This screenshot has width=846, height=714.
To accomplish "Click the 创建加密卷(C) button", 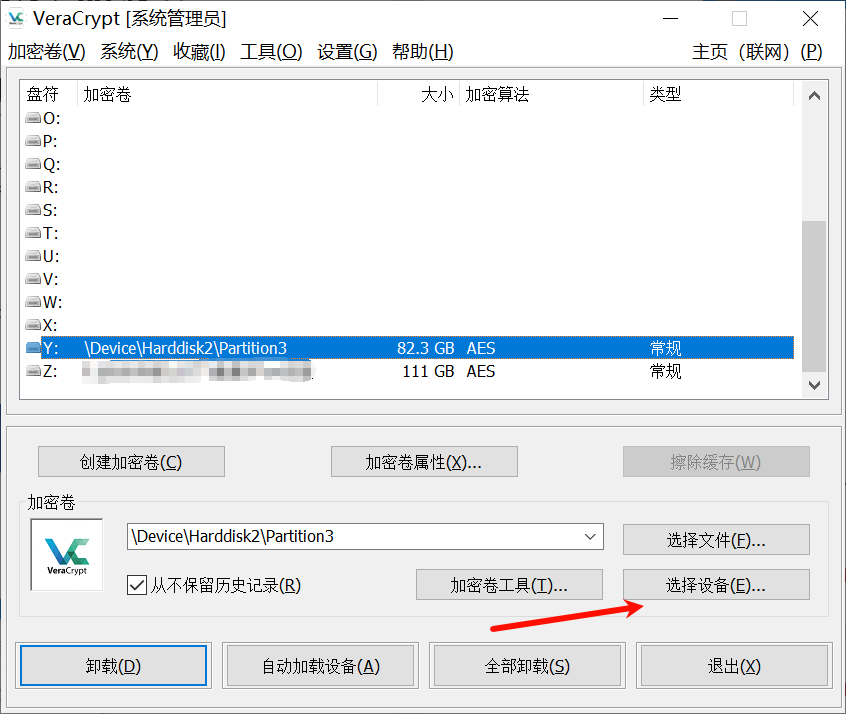I will [131, 461].
